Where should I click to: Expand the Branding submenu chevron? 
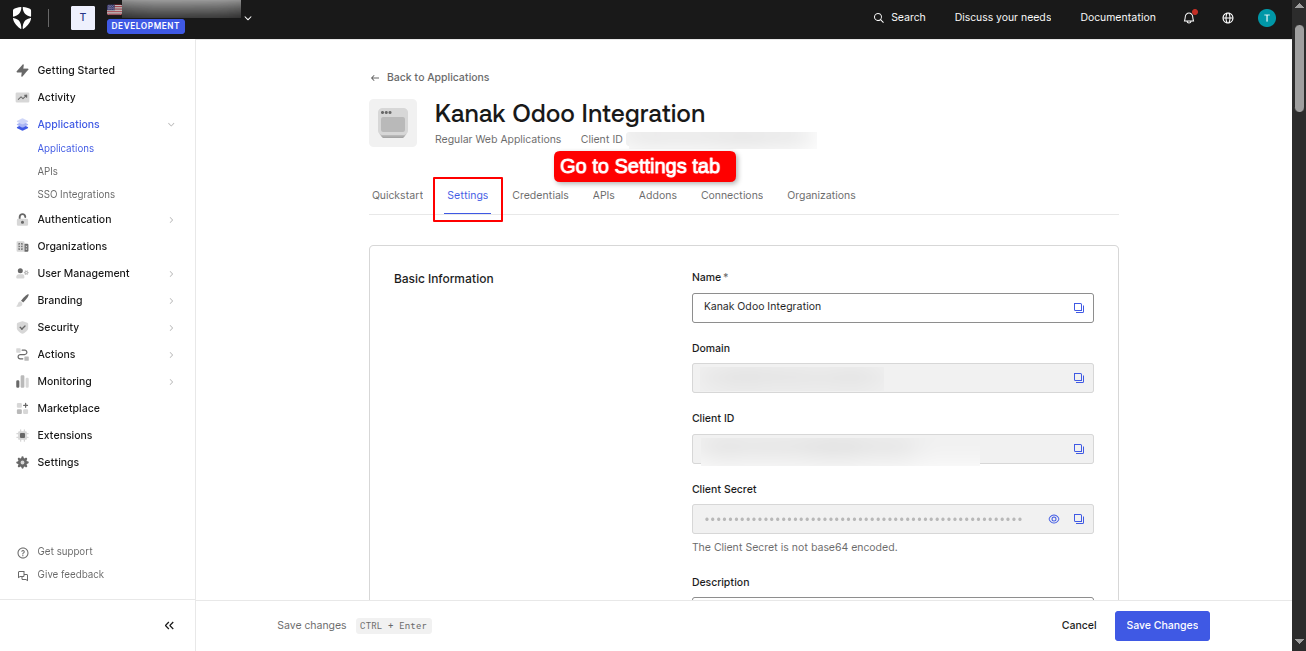pyautogui.click(x=171, y=300)
